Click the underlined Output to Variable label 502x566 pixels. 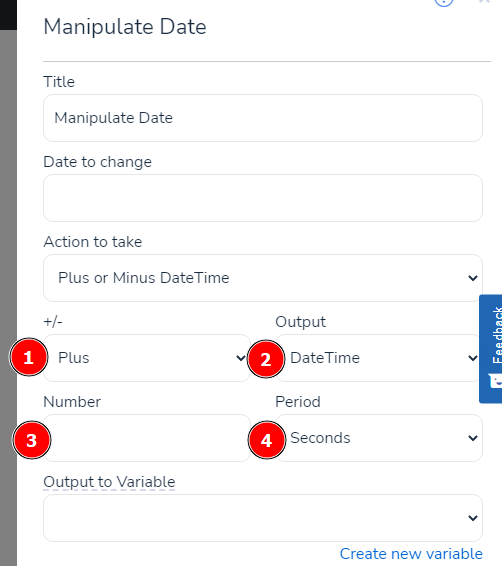click(109, 482)
